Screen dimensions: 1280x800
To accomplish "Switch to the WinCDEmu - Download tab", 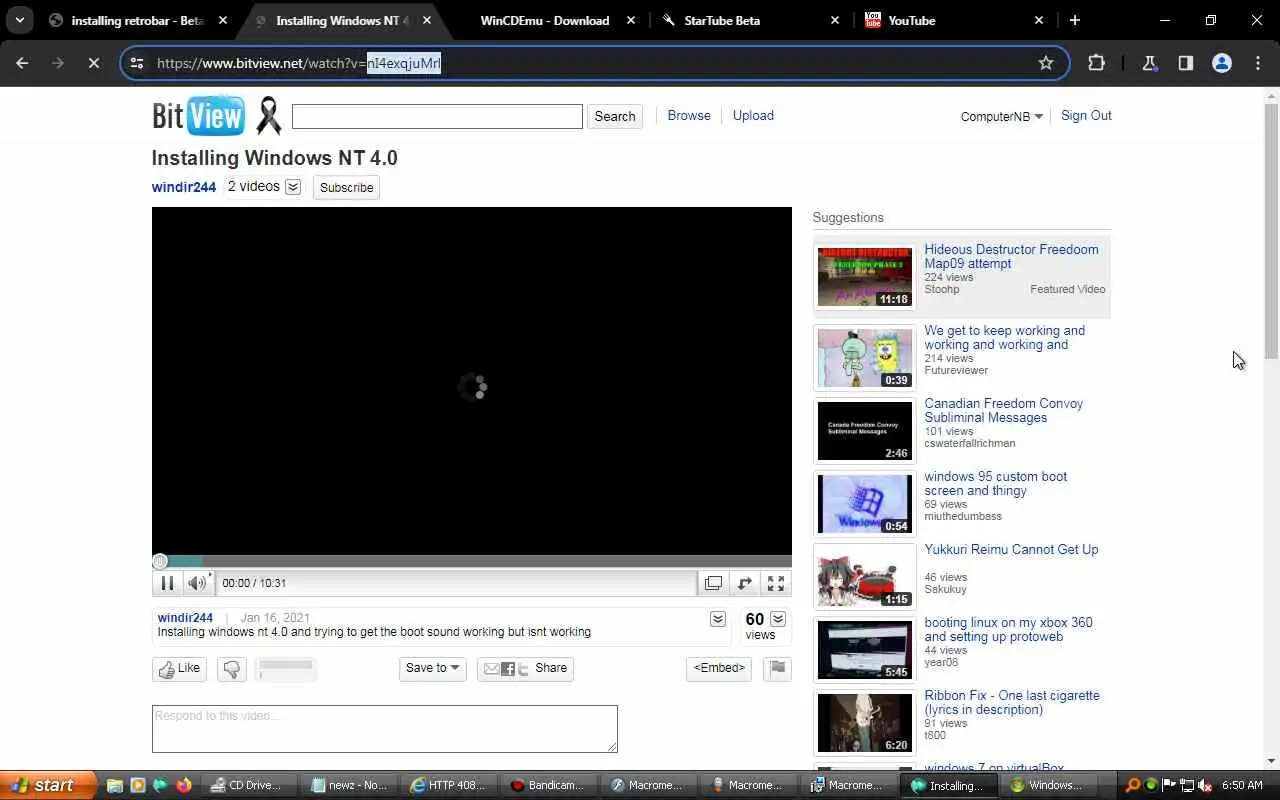I will point(543,20).
